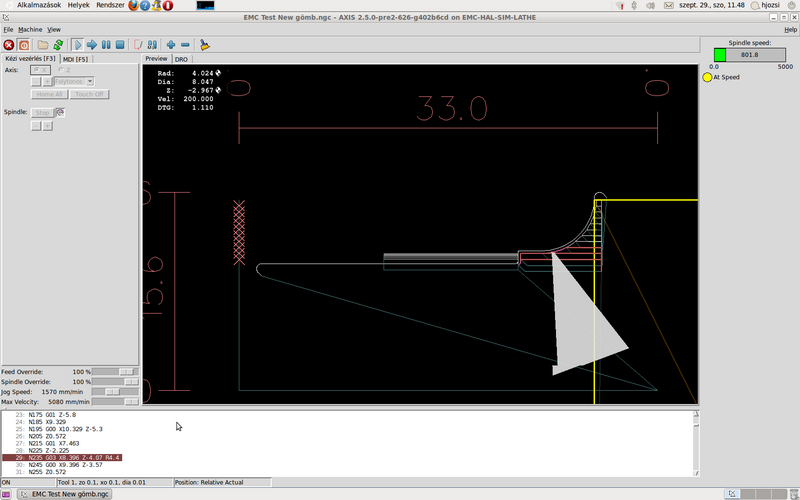Clear live plot with broom icon

click(x=204, y=45)
